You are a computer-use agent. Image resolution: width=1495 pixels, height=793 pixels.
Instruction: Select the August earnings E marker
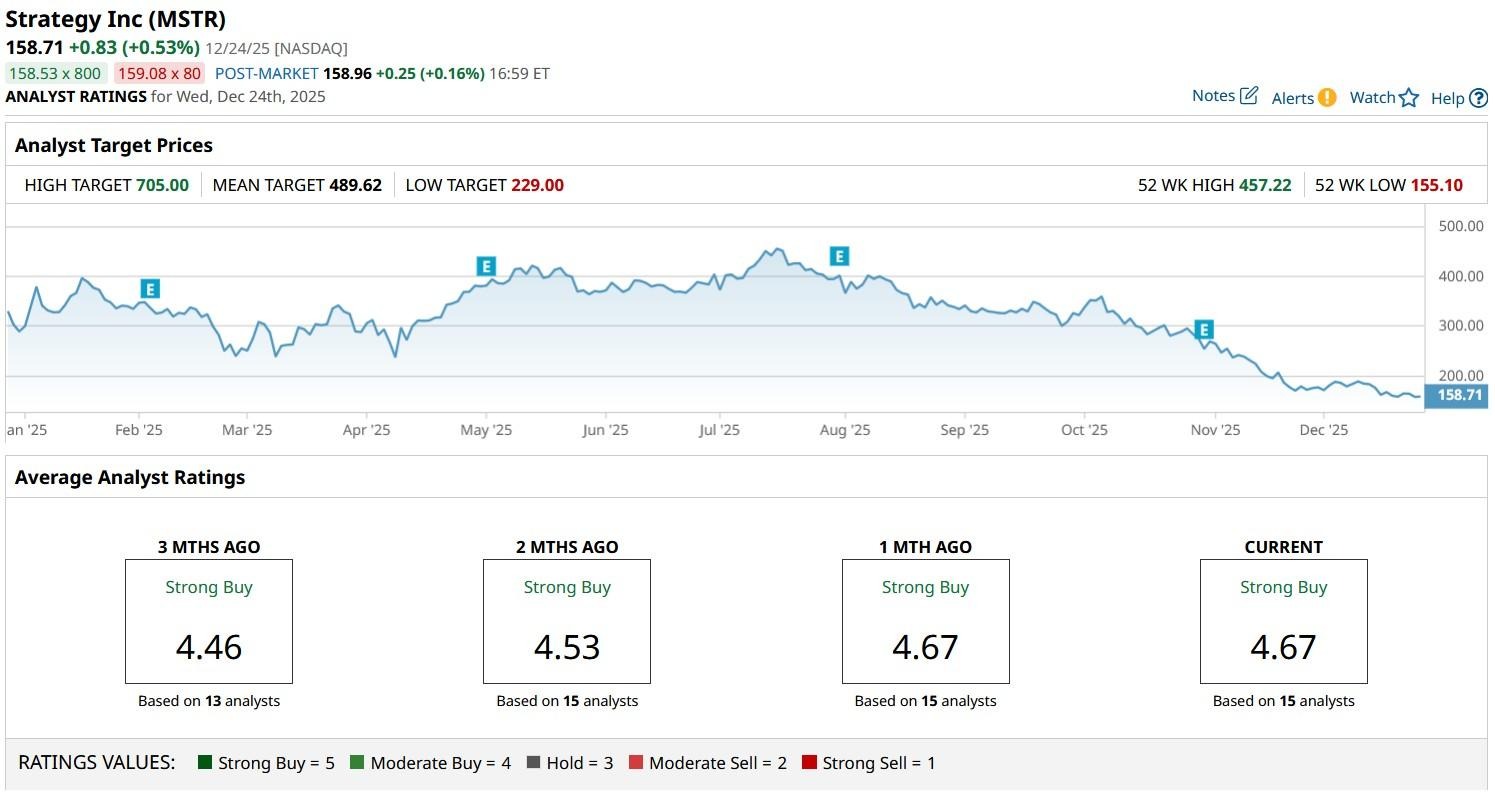(x=839, y=256)
